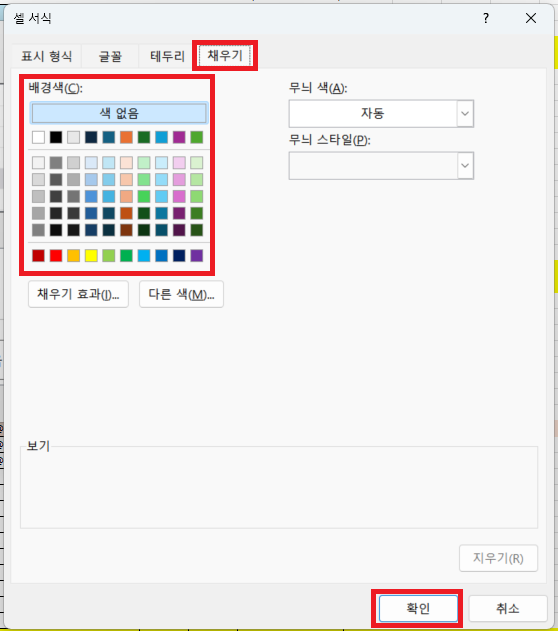Open help with the question mark icon
This screenshot has height=631, width=558.
pyautogui.click(x=486, y=18)
